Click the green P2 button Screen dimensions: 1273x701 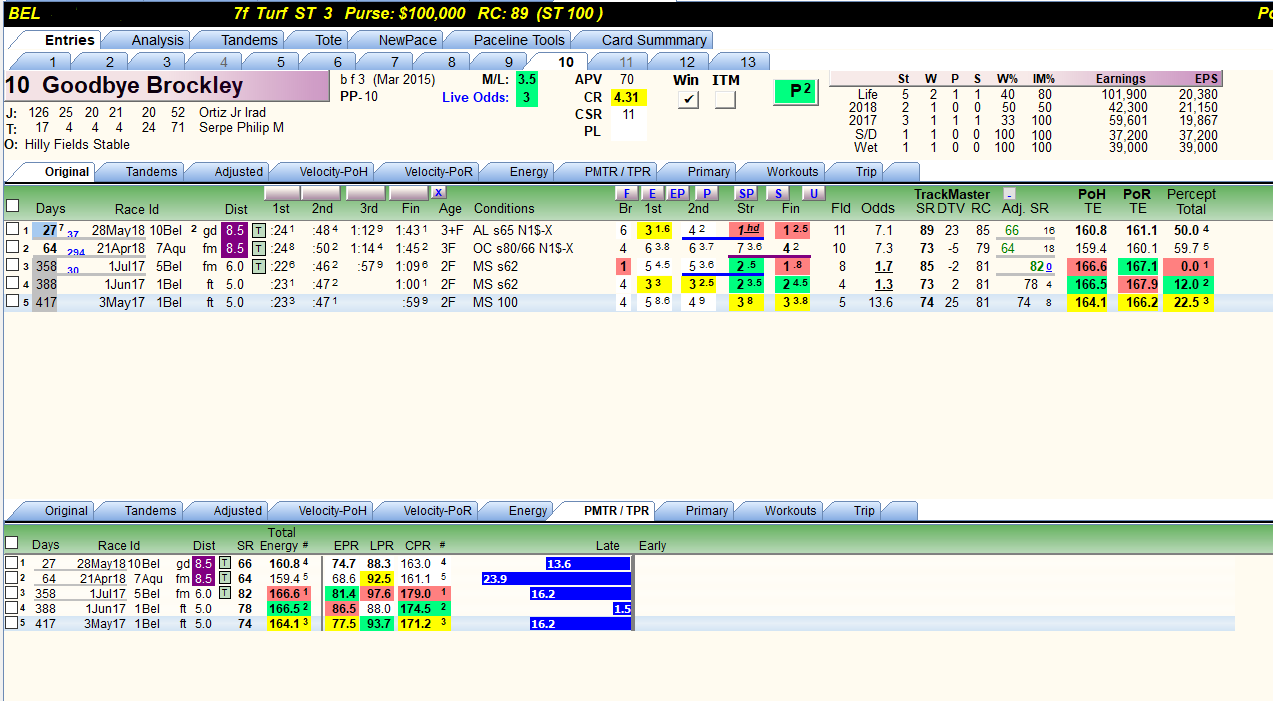796,91
